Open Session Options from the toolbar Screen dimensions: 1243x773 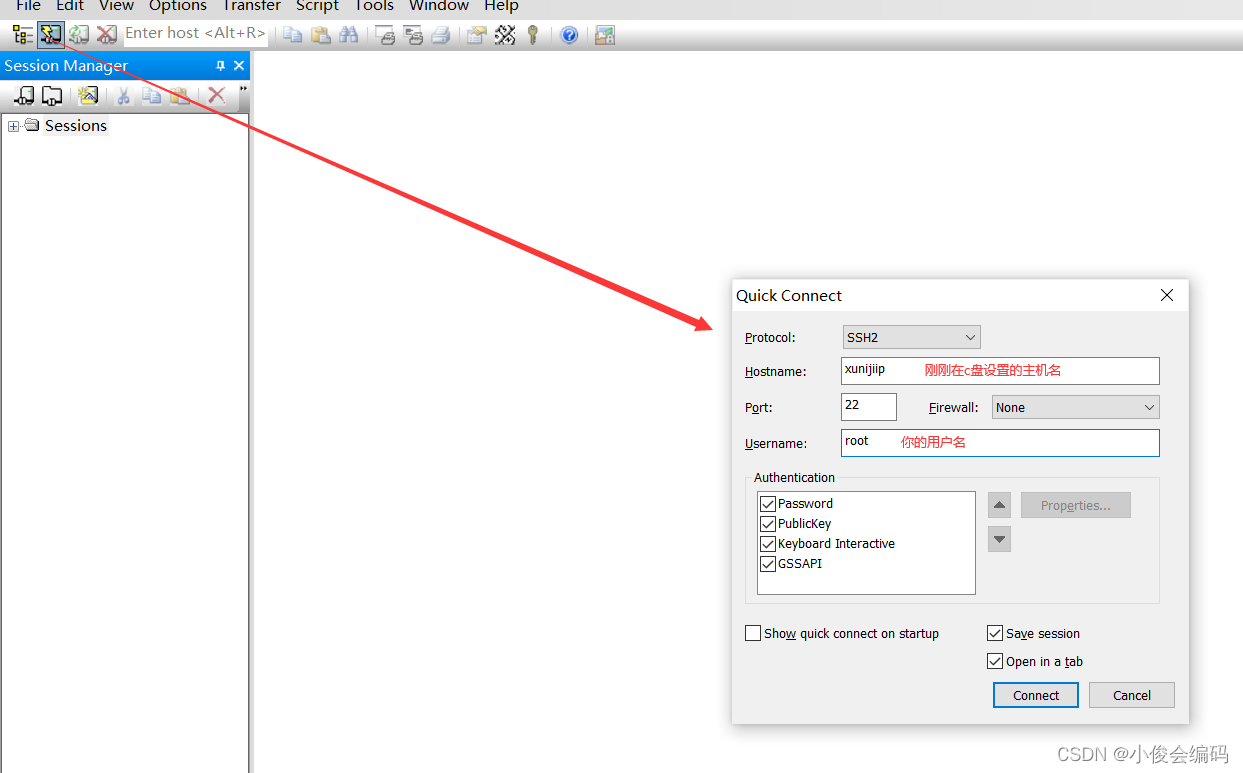477,35
